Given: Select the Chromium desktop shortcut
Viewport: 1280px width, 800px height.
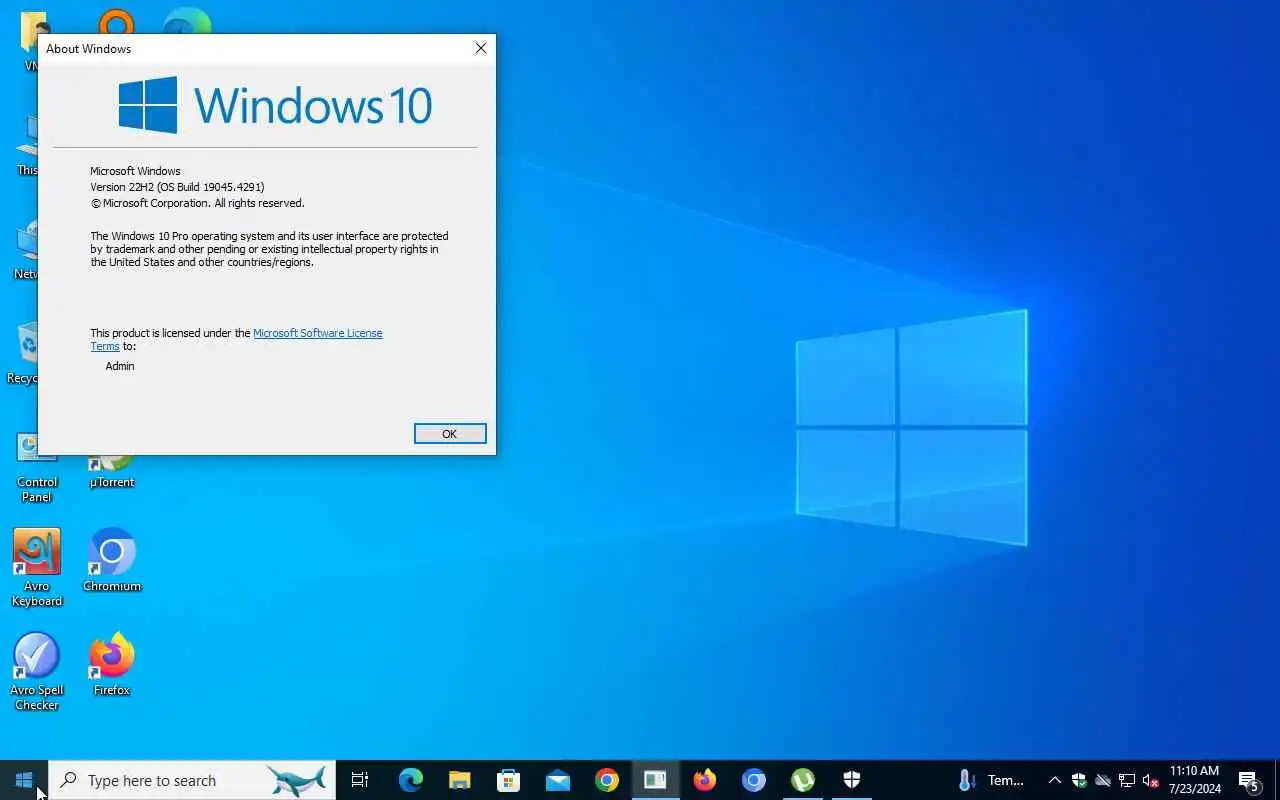Looking at the screenshot, I should click(x=112, y=561).
